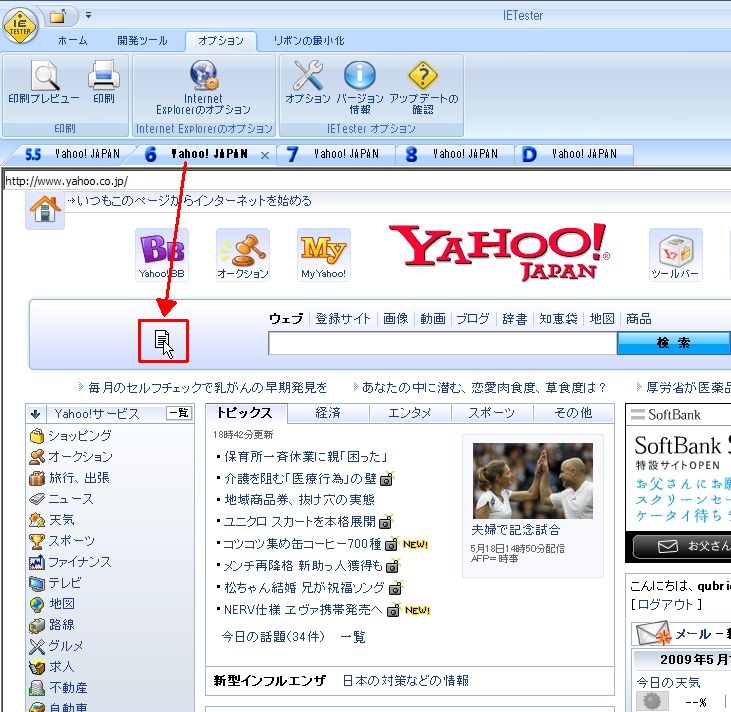731x712 pixels.
Task: Click リボンの最小化 in the ribbon
Action: tap(309, 41)
